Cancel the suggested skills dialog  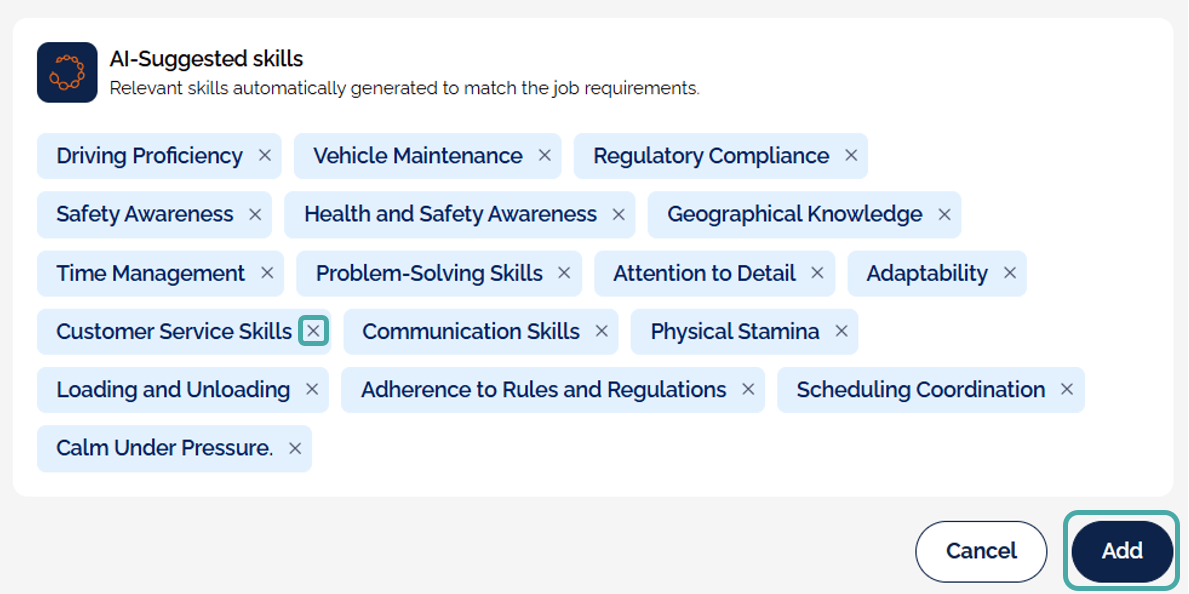pos(981,551)
